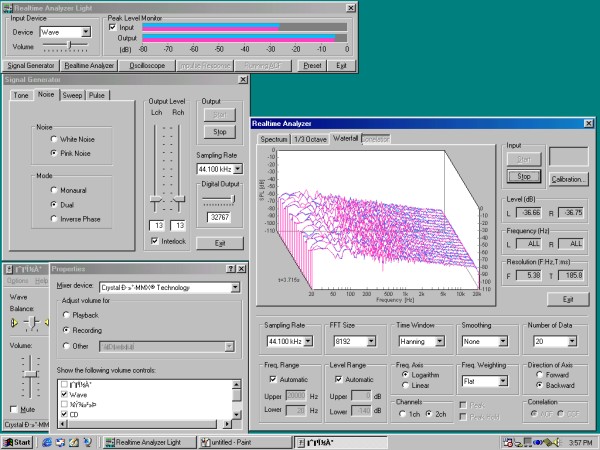Enable automatic Freq. Range

tap(273, 379)
